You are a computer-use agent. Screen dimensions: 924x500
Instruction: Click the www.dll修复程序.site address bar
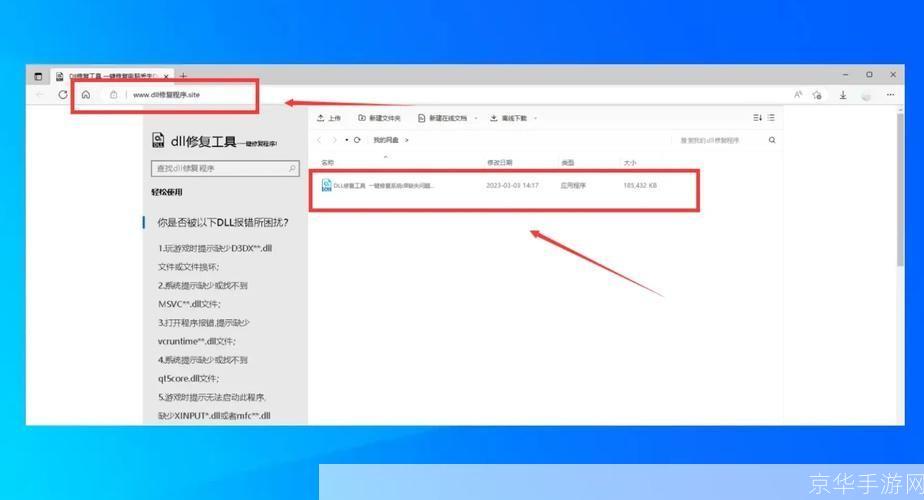coord(166,94)
